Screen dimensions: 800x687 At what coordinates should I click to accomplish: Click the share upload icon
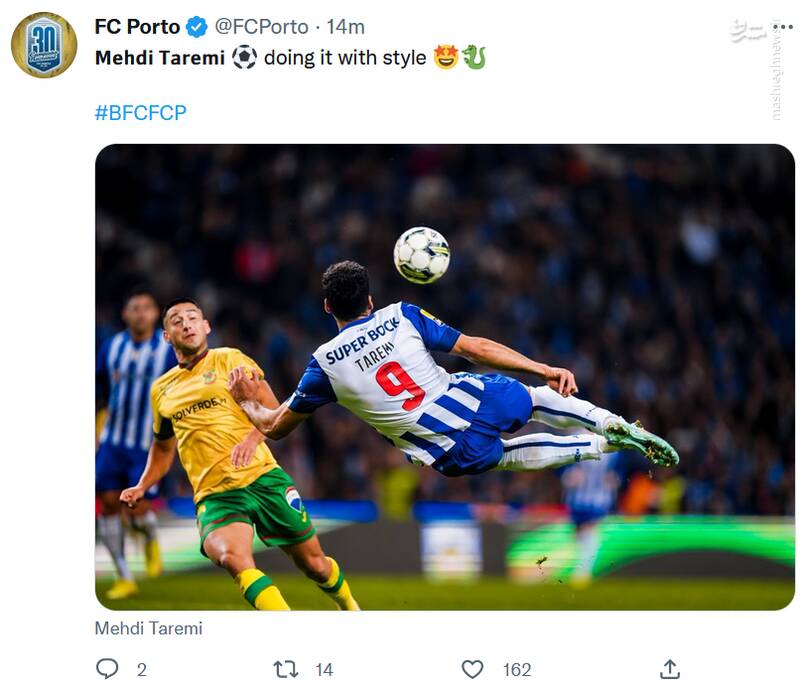(670, 669)
